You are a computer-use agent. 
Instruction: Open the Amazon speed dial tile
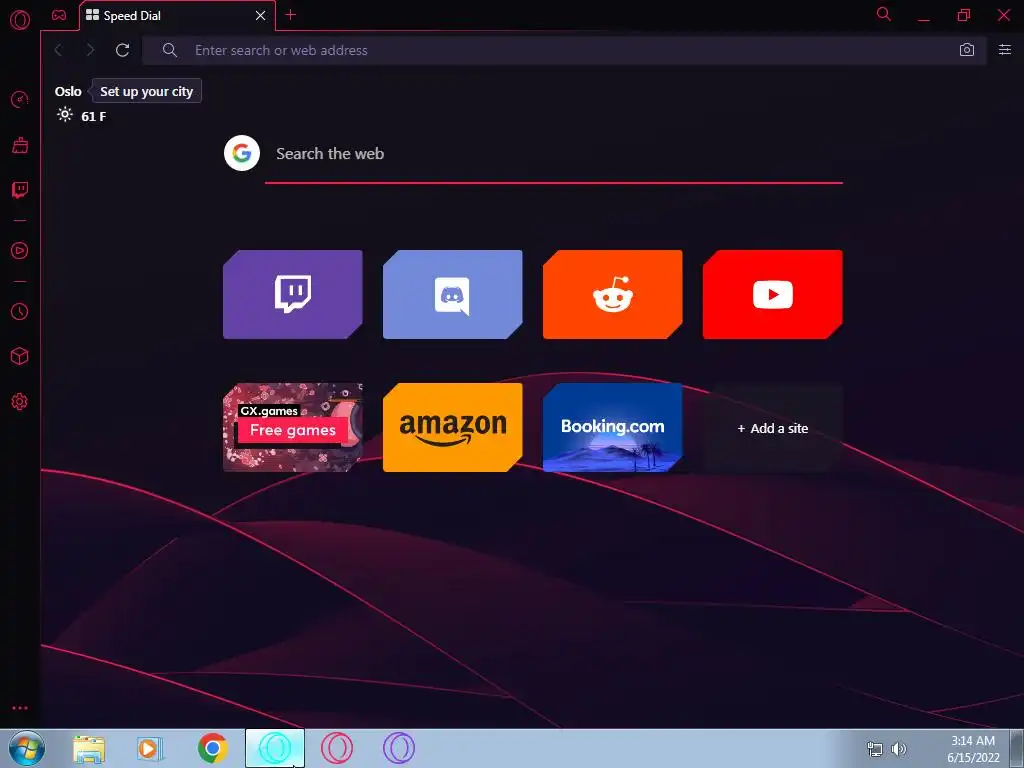point(453,428)
